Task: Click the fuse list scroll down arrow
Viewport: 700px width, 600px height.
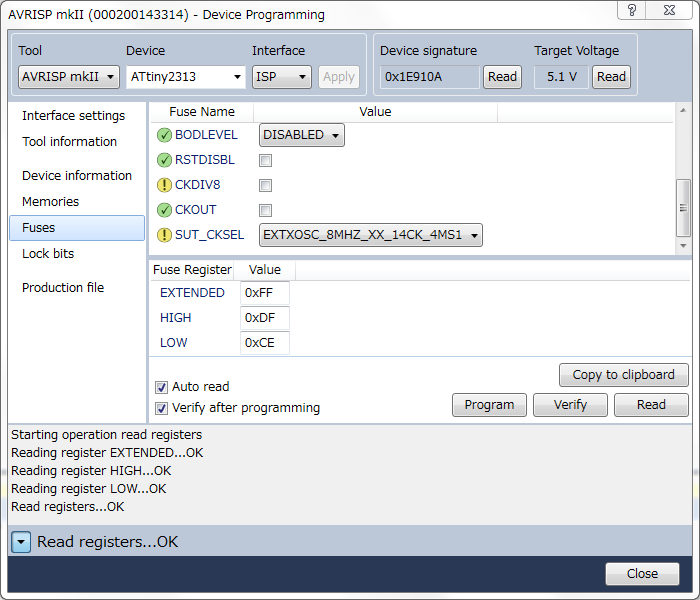Action: pos(683,246)
